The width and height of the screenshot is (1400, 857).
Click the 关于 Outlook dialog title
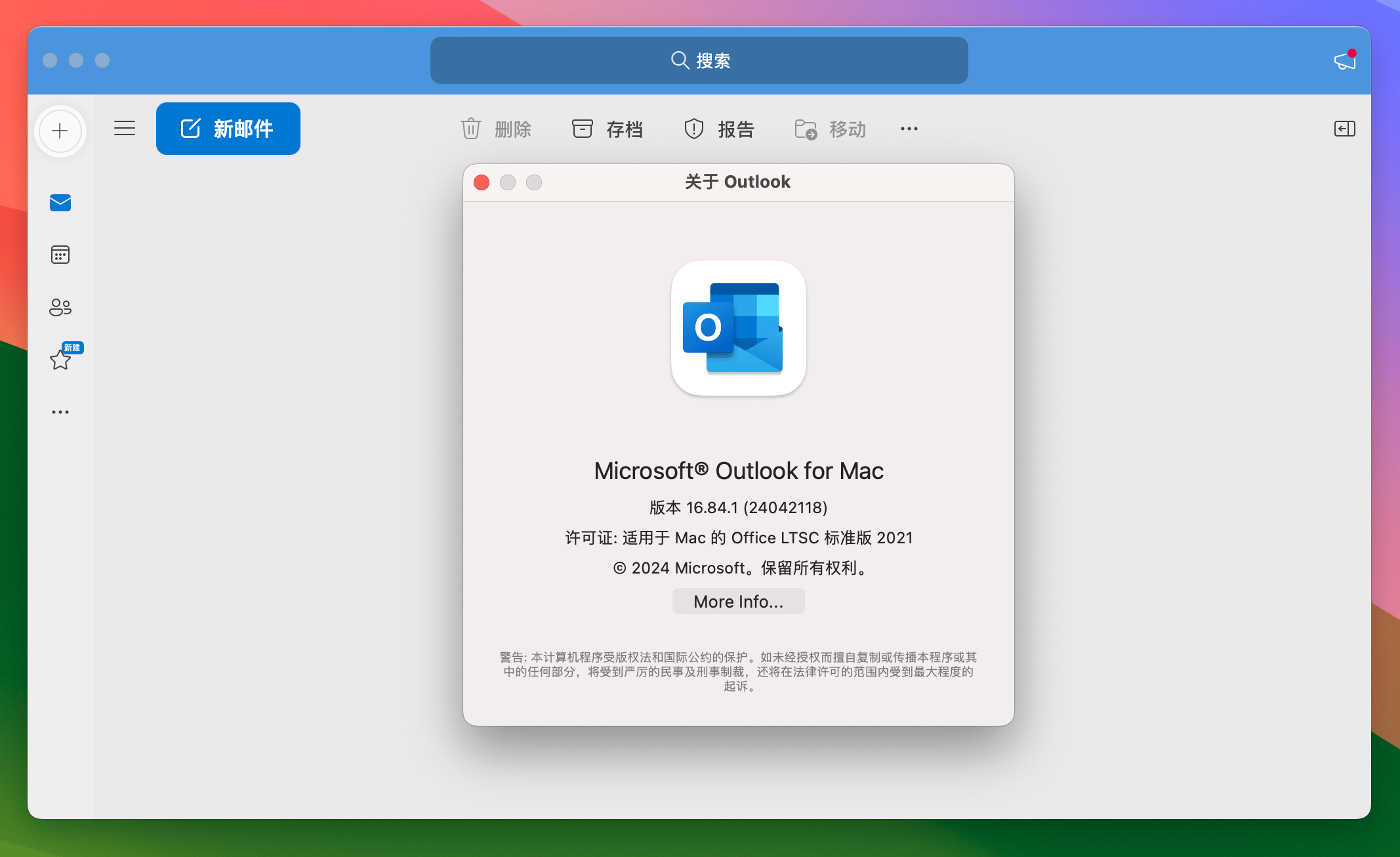pos(738,182)
